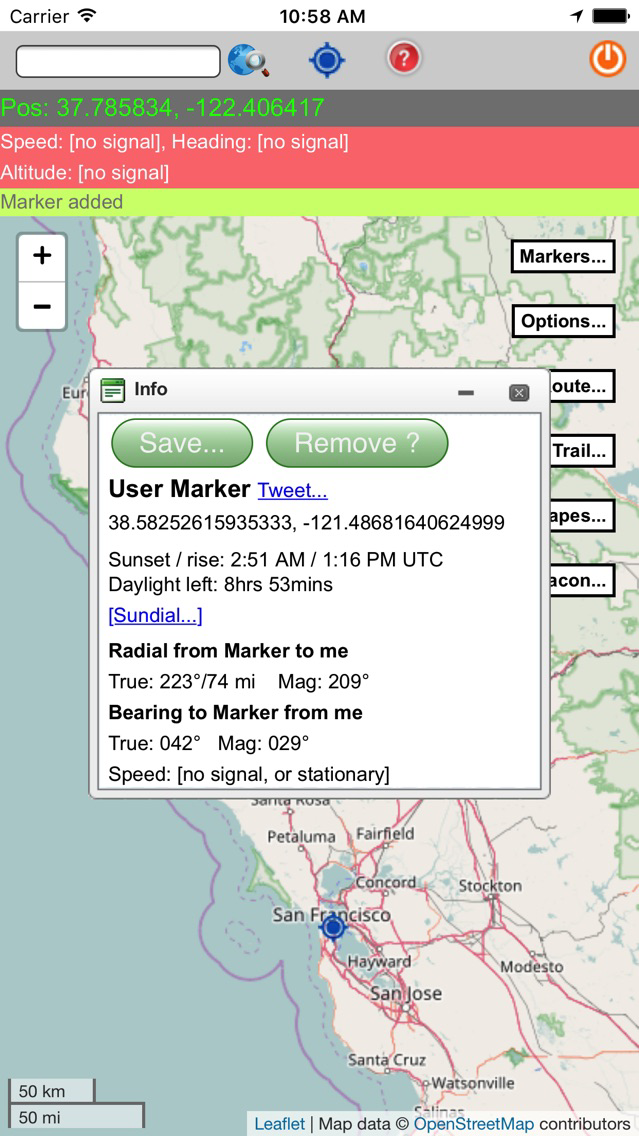This screenshot has height=1136, width=639.
Task: Open help with the red question mark
Action: click(x=404, y=59)
